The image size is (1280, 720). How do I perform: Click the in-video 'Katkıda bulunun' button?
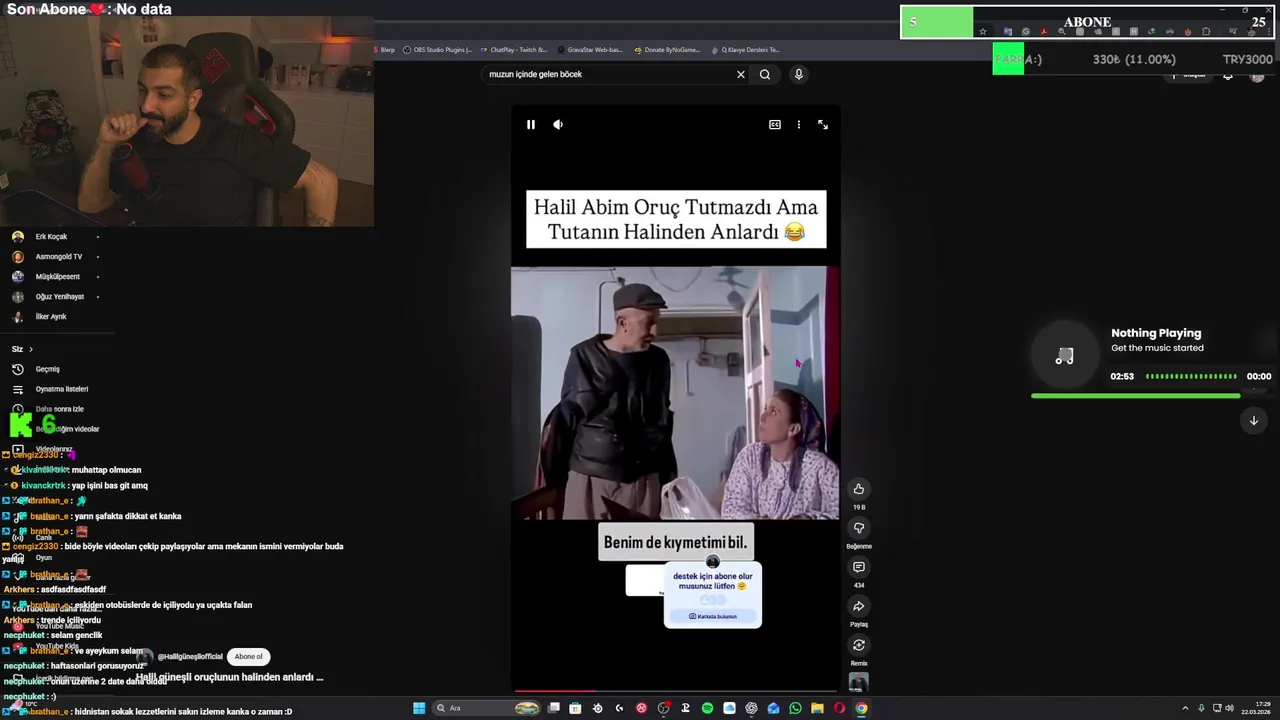pyautogui.click(x=713, y=616)
